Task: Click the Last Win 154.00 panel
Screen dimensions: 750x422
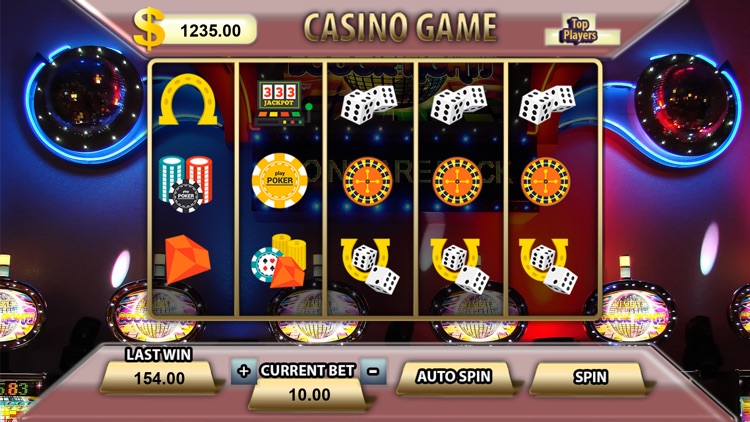Action: [159, 378]
